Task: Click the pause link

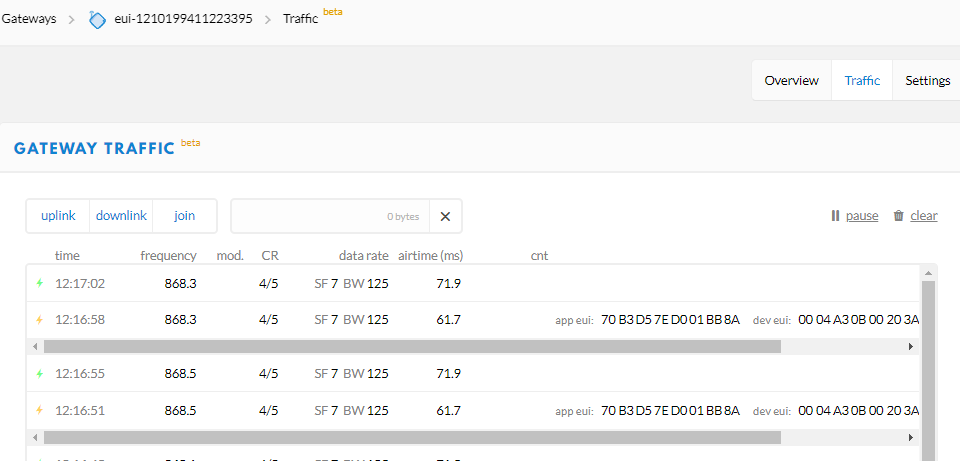Action: (862, 216)
